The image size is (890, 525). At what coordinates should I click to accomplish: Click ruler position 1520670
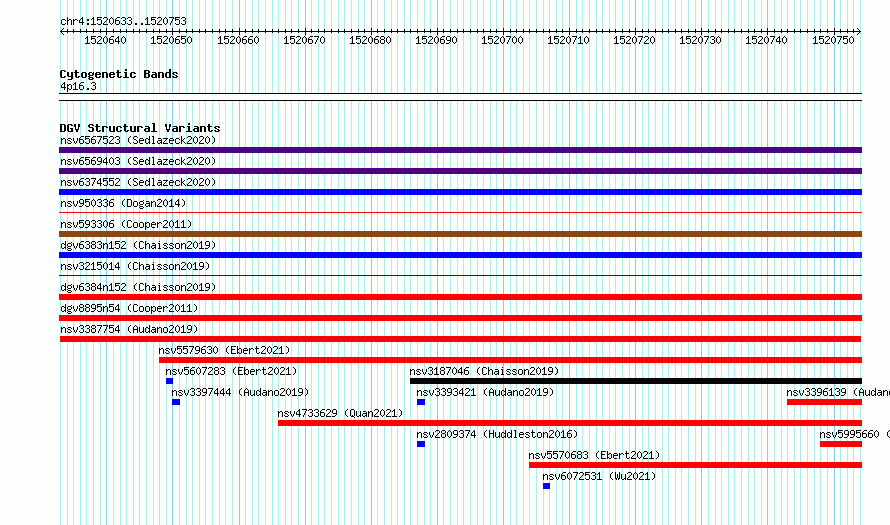pyautogui.click(x=304, y=40)
